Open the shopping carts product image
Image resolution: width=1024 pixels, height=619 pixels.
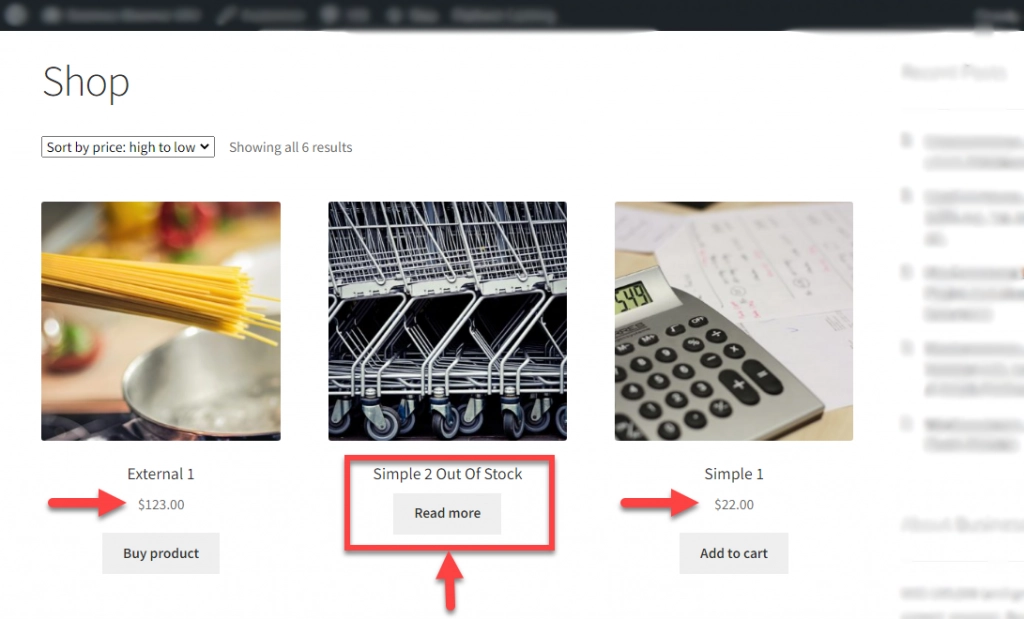tap(447, 321)
